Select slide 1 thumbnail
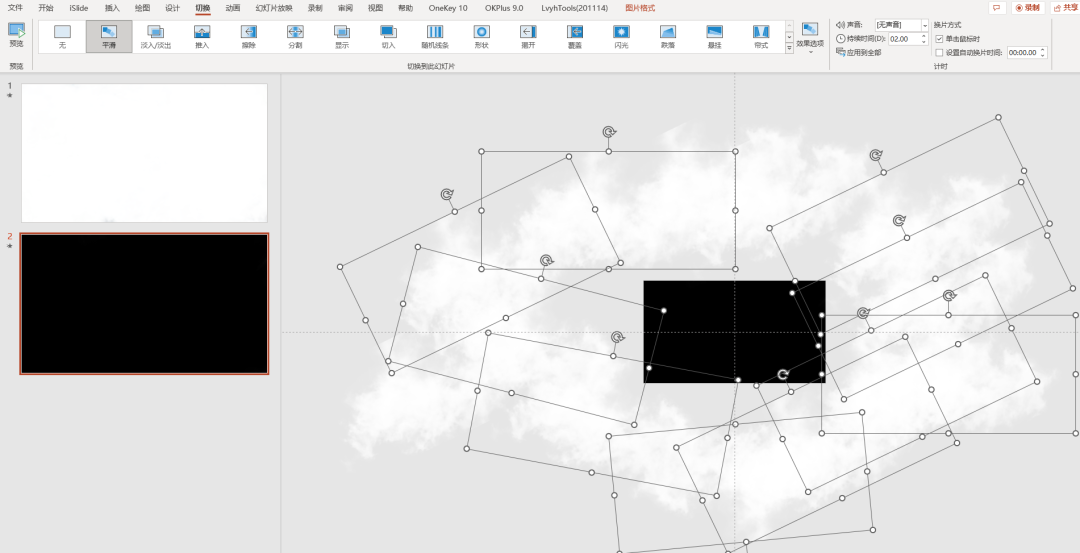The height and width of the screenshot is (553, 1080). (x=144, y=153)
